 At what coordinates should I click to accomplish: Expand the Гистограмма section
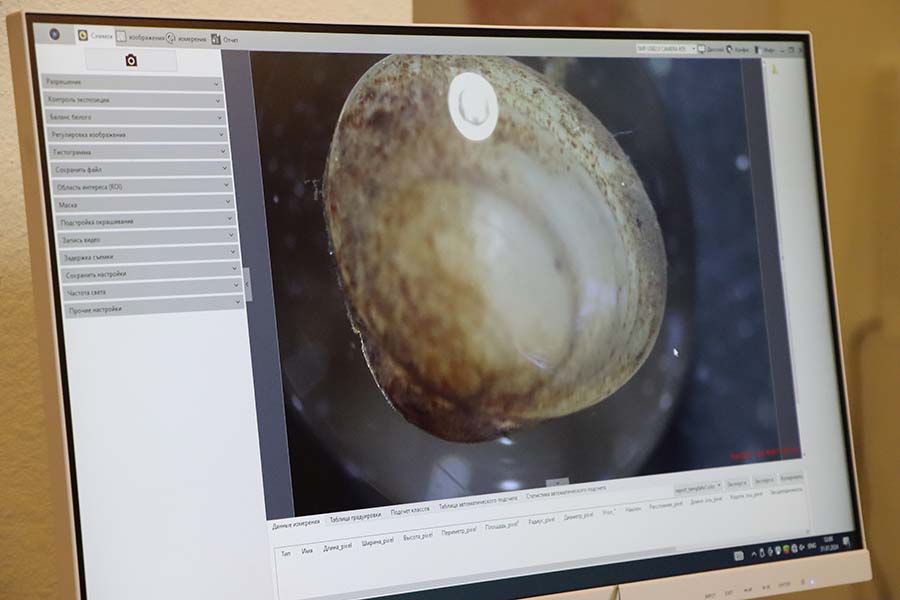[139, 152]
